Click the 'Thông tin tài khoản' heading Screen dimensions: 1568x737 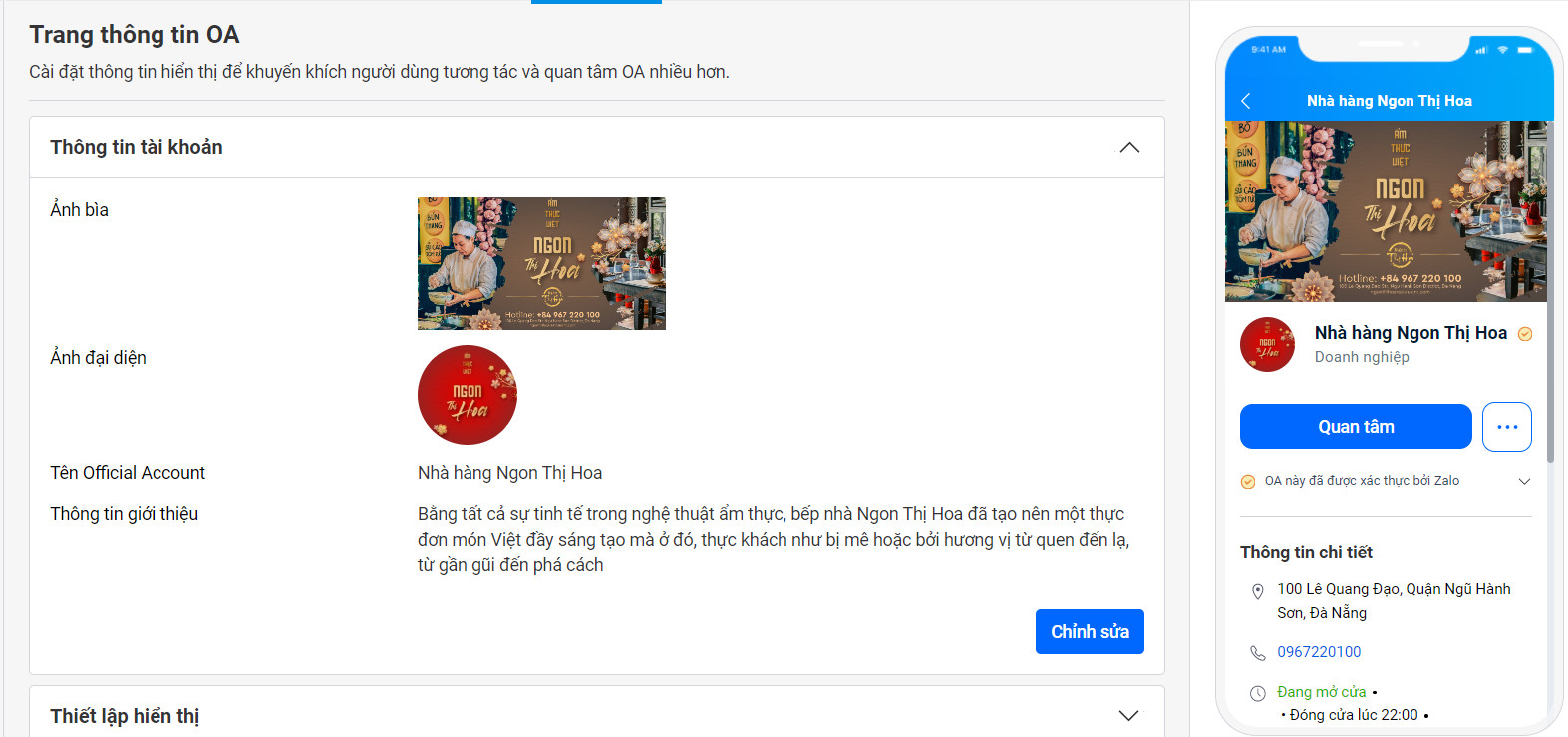coord(137,147)
